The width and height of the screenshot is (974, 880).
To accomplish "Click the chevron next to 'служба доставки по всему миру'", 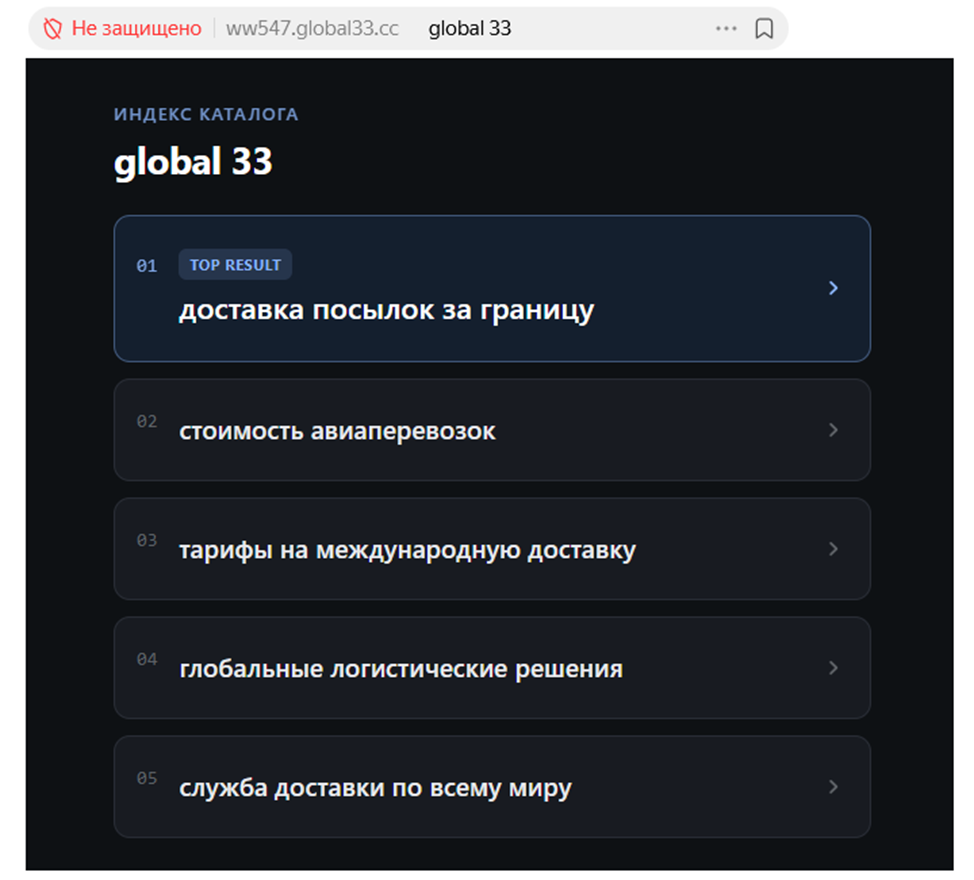I will pyautogui.click(x=834, y=787).
